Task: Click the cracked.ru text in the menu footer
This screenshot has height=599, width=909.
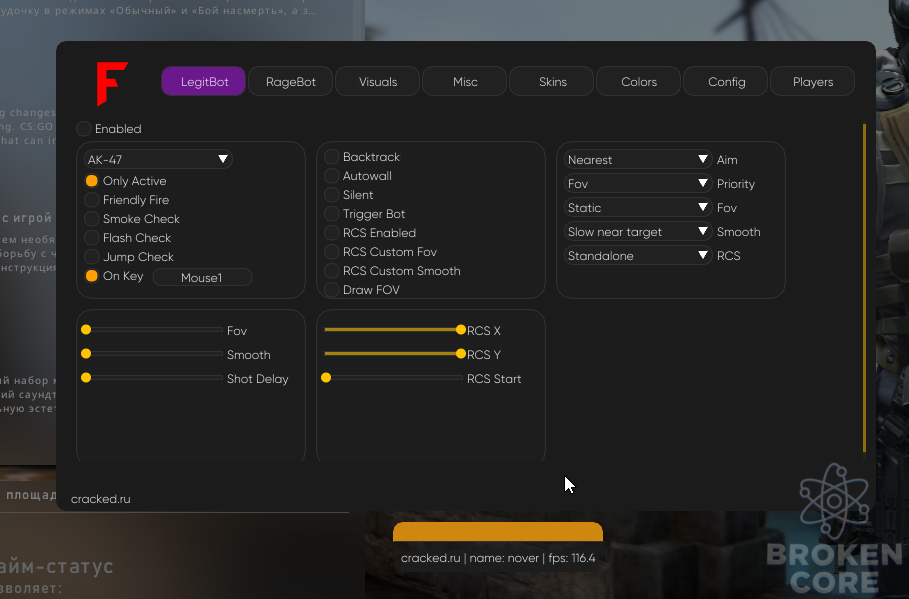Action: (x=100, y=499)
